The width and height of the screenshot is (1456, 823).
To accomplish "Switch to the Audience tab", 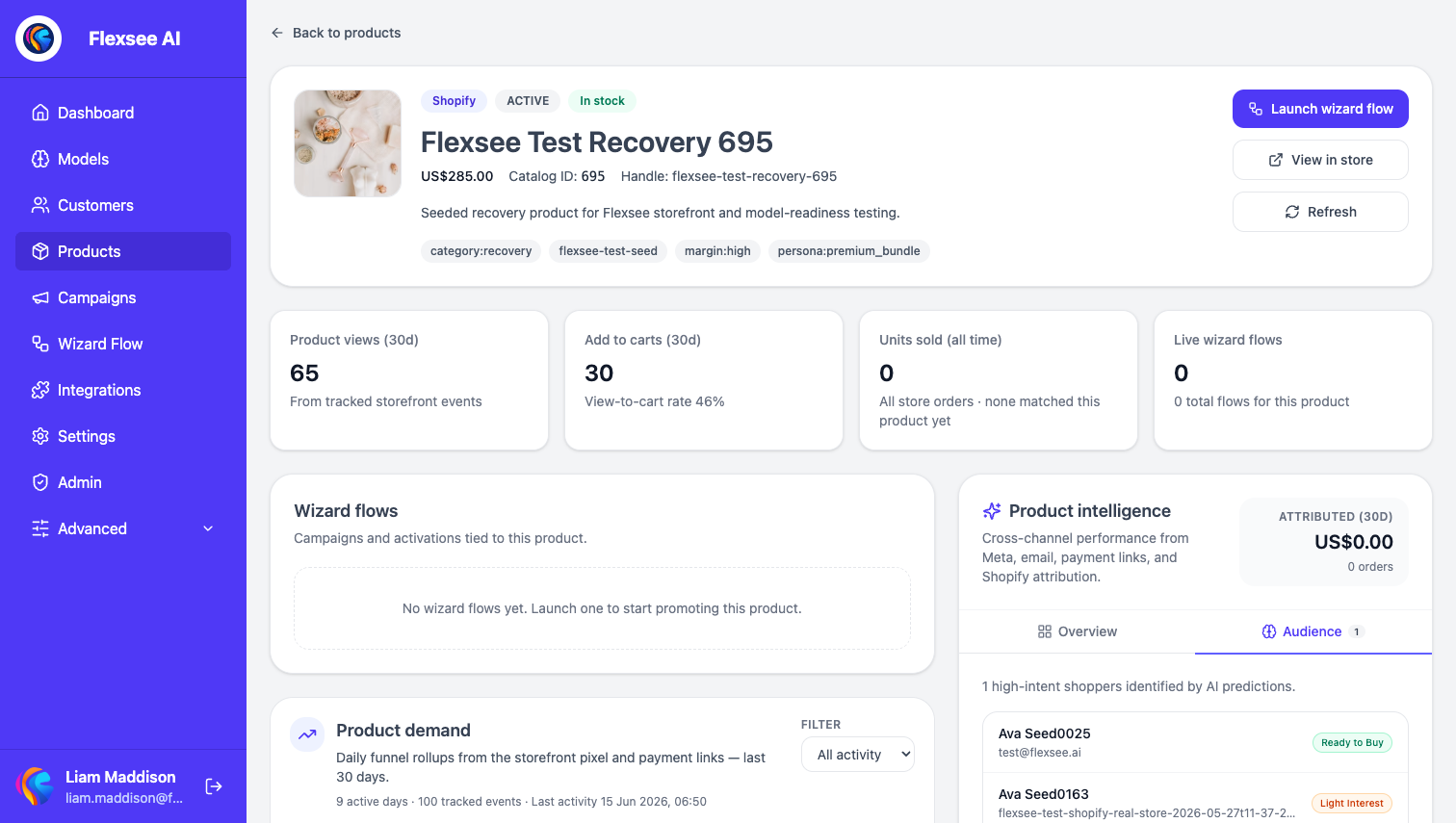I will coord(1313,631).
